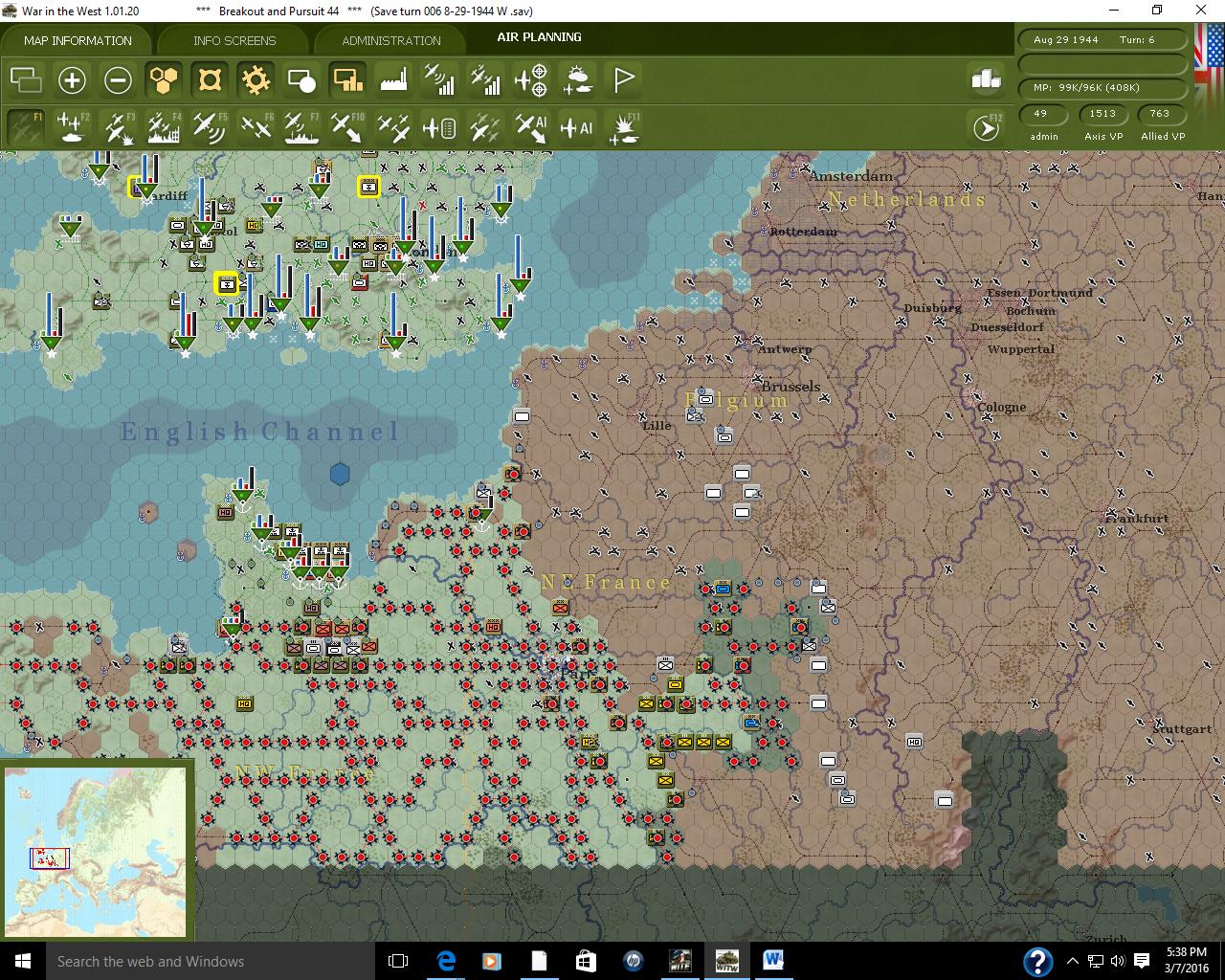Open the Administration tab
Image resolution: width=1225 pixels, height=980 pixels.
[391, 40]
